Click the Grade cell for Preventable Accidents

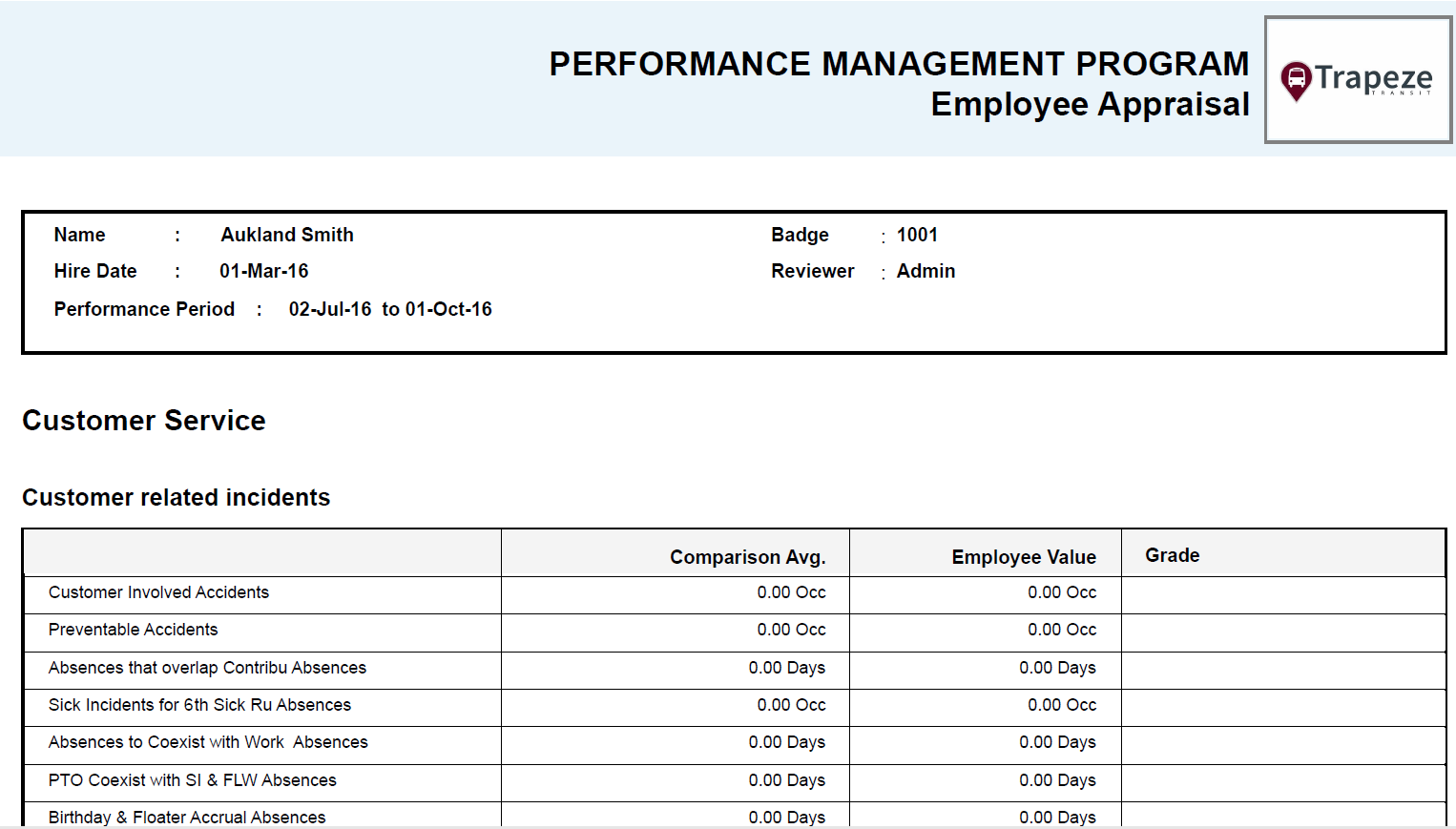coord(1283,630)
